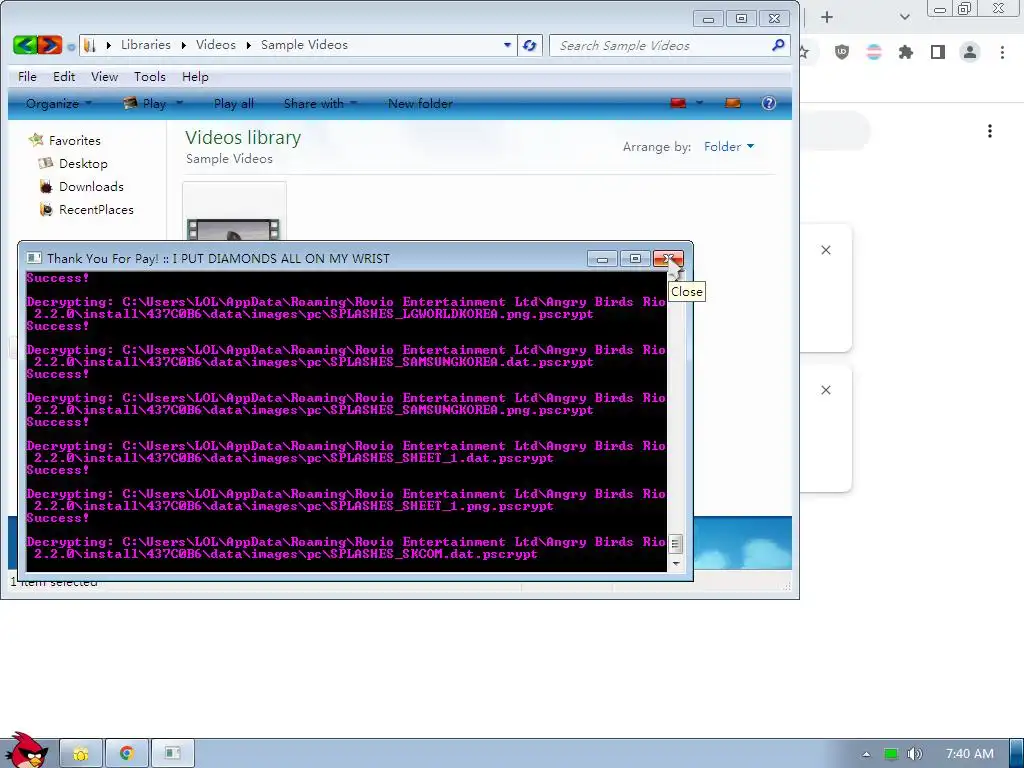Click the Downloads icon in Favorites list
The height and width of the screenshot is (768, 1024).
[46, 187]
